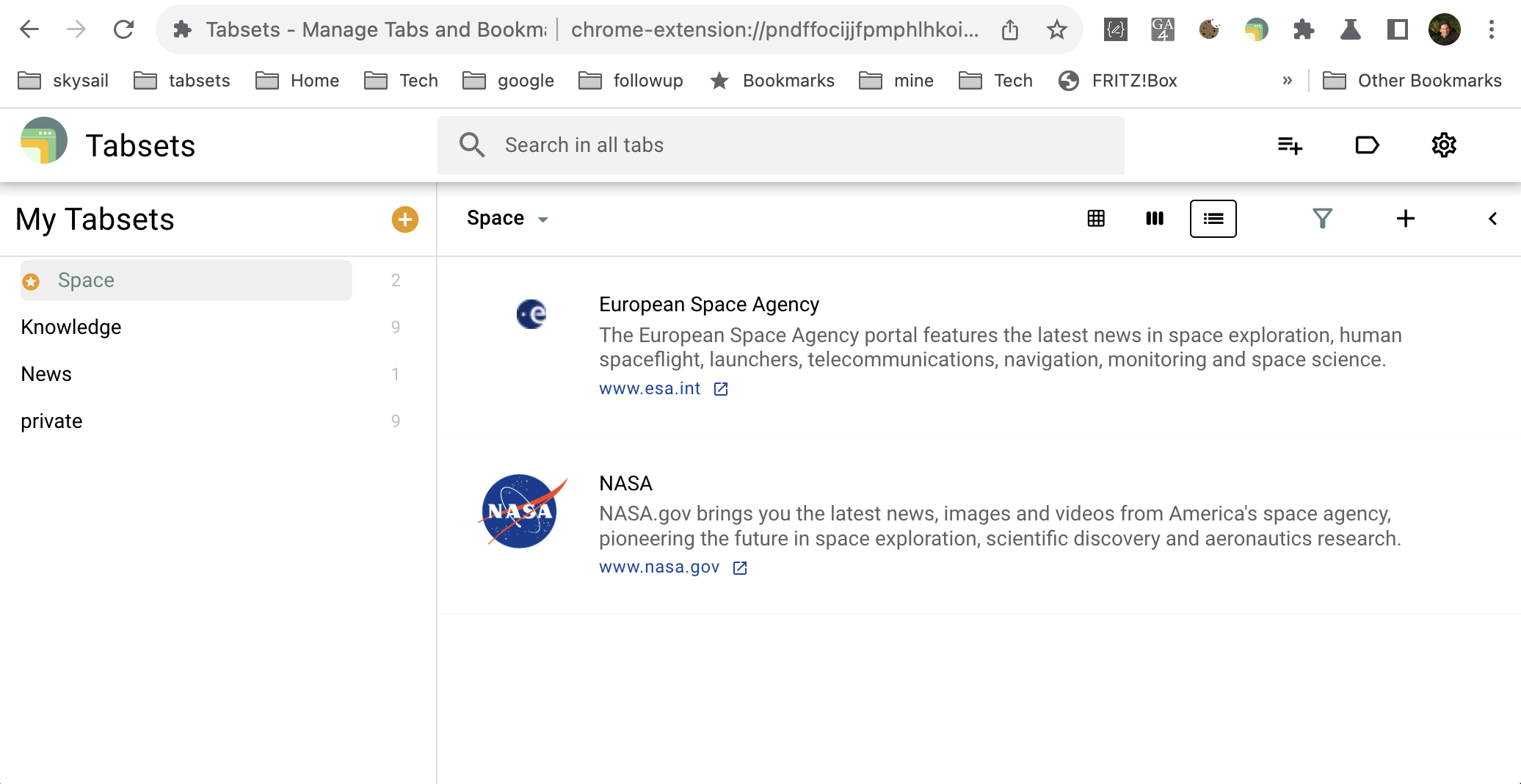
Task: Open the google bookmarks folder
Action: (508, 81)
